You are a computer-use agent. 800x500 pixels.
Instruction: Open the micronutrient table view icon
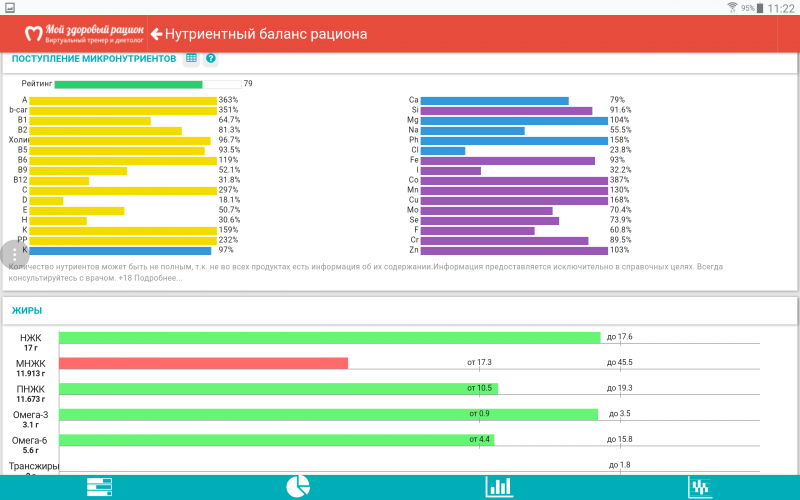pos(191,59)
